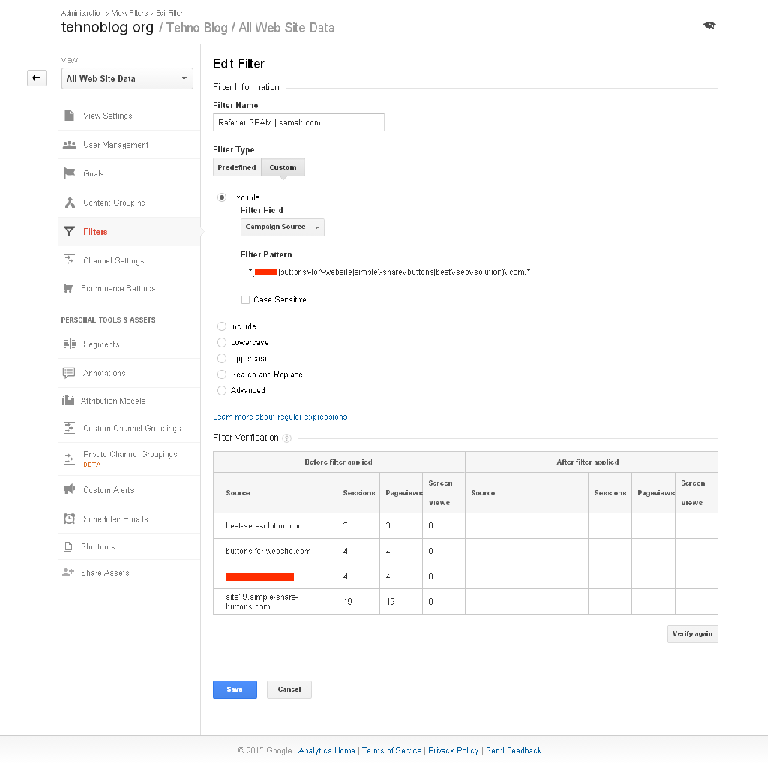Image resolution: width=768 pixels, height=764 pixels.
Task: Open View Settings via its document icon
Action: click(69, 116)
